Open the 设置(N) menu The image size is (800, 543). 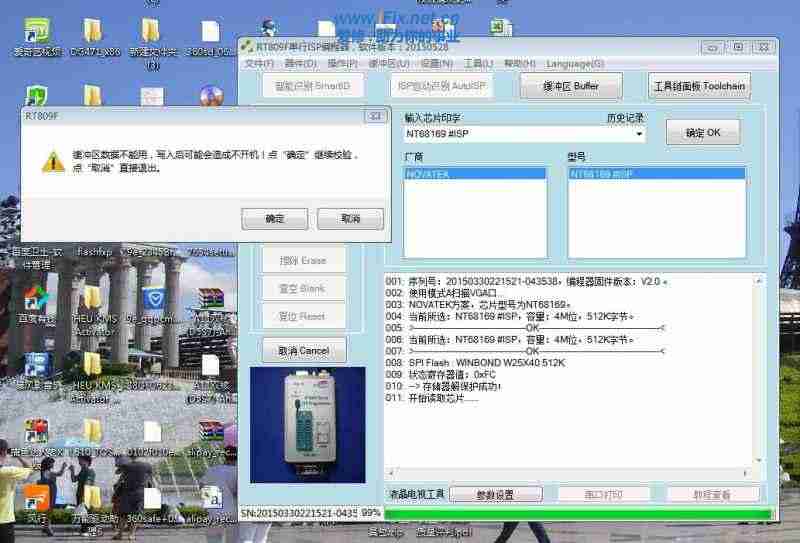436,64
